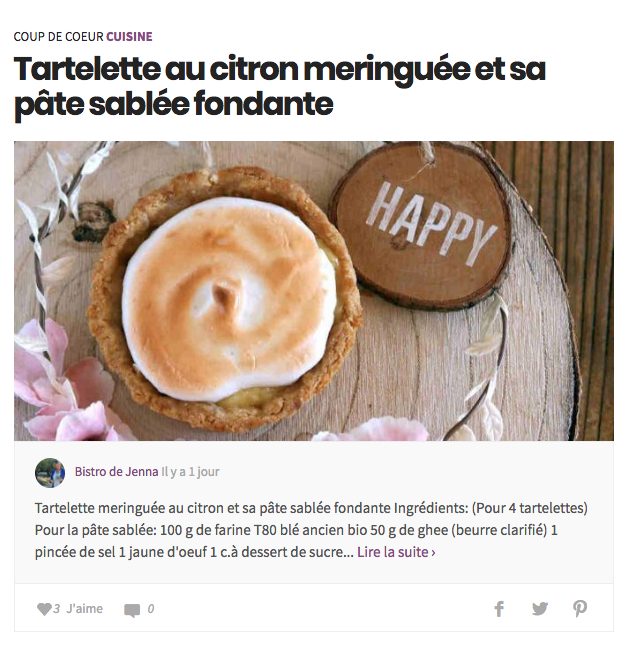Click the chevron after Lire la suite
Image resolution: width=633 pixels, height=655 pixels.
[433, 553]
